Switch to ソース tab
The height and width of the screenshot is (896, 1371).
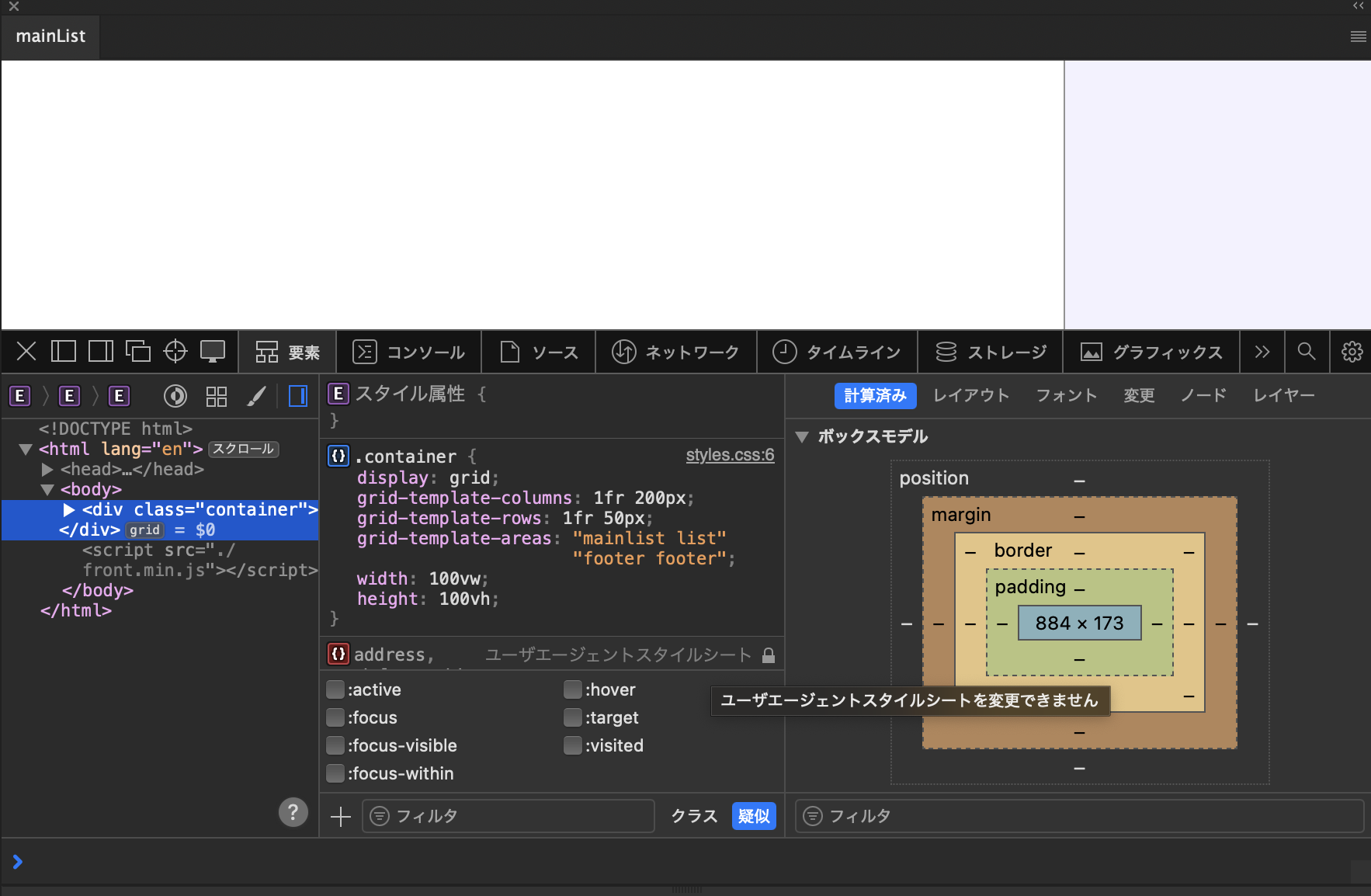coord(539,352)
